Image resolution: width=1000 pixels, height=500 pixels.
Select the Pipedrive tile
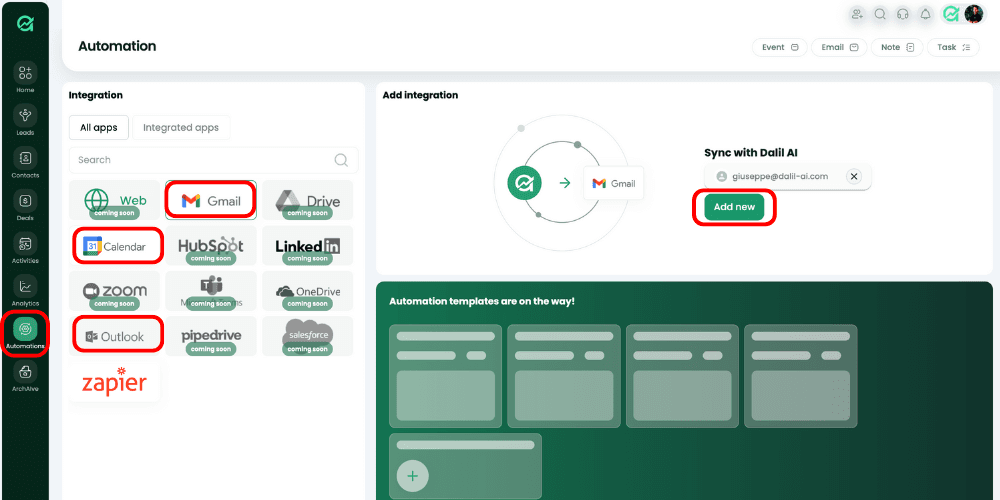pos(211,336)
